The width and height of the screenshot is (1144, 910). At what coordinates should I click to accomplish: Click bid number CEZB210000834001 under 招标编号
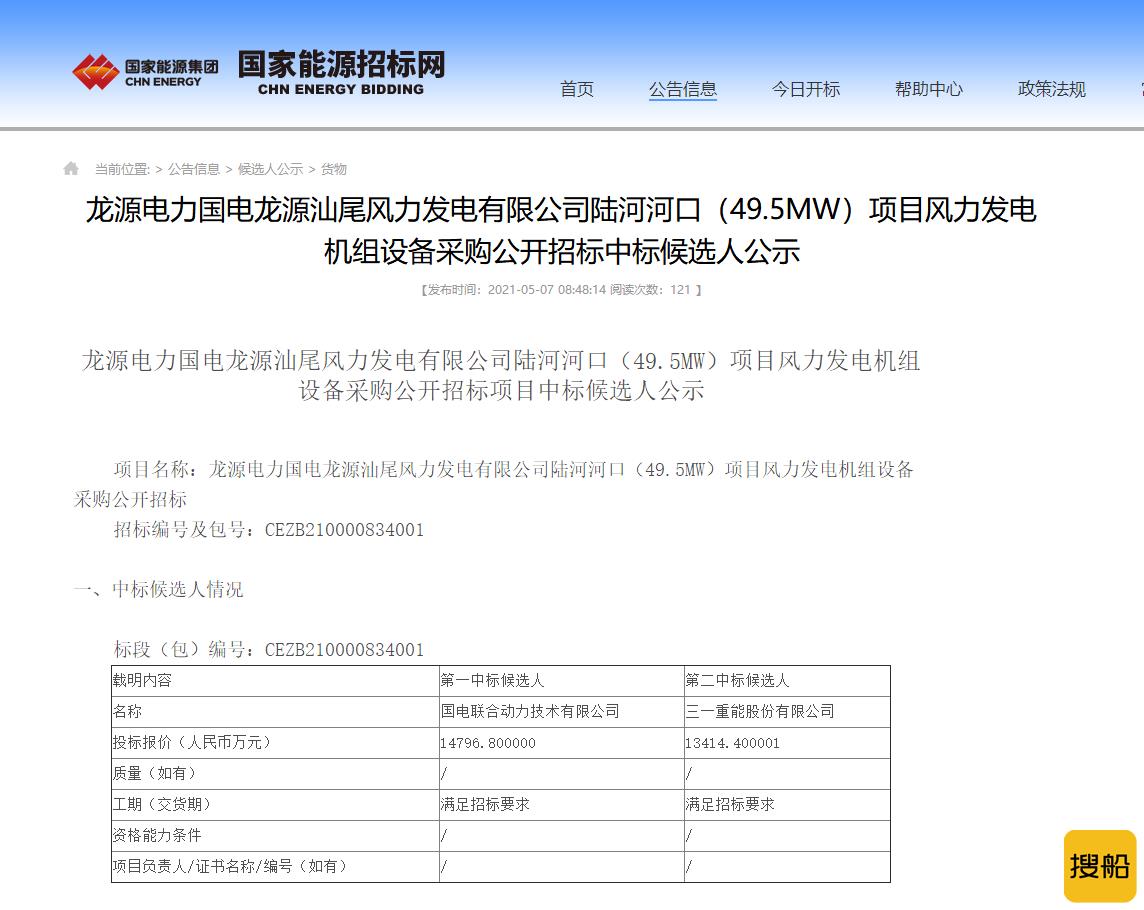[x=344, y=530]
